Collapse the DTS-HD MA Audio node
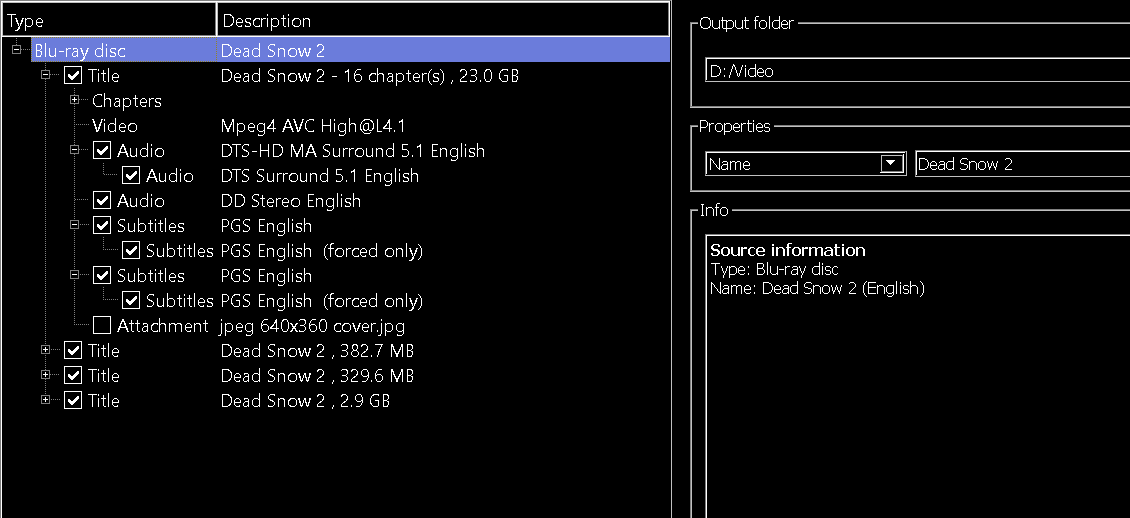Image resolution: width=1130 pixels, height=518 pixels. [x=74, y=149]
